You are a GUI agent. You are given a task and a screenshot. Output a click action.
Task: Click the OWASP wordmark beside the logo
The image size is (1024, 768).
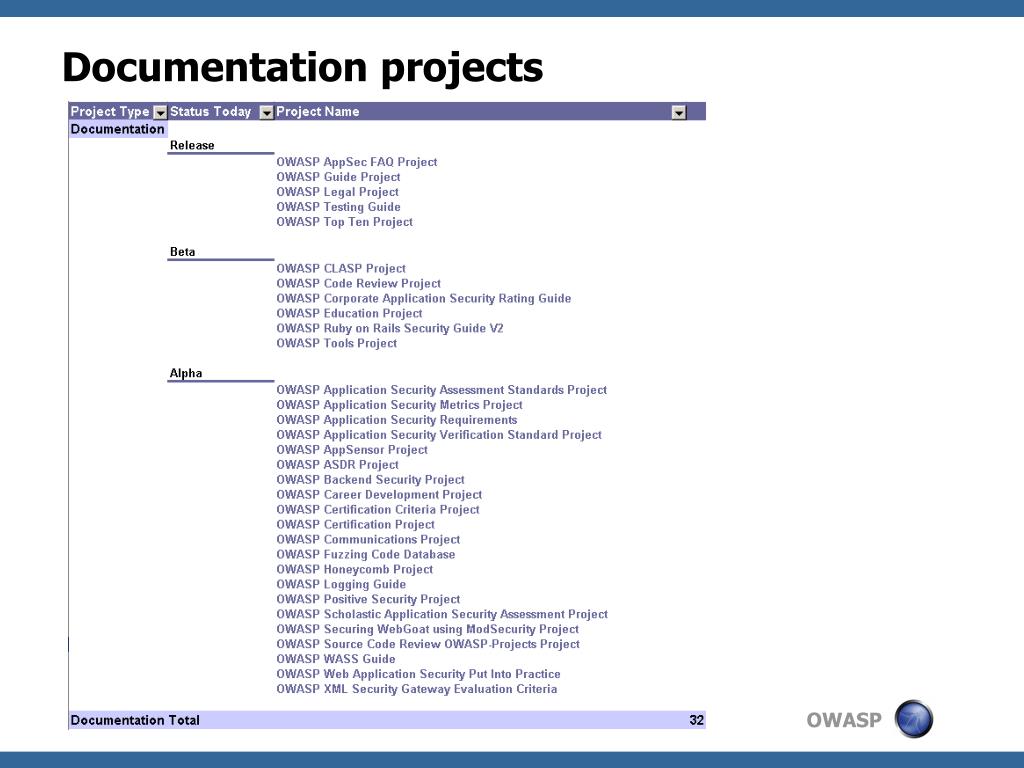coord(844,720)
